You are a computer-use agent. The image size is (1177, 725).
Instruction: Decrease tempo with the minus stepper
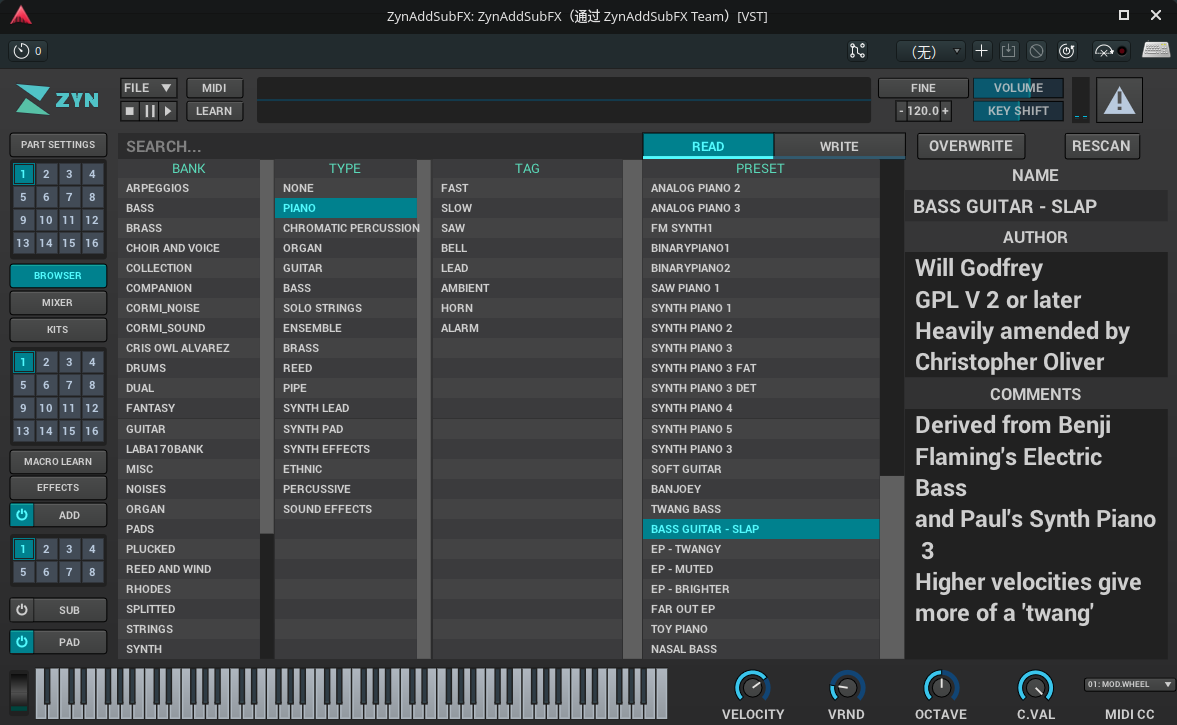pos(901,111)
